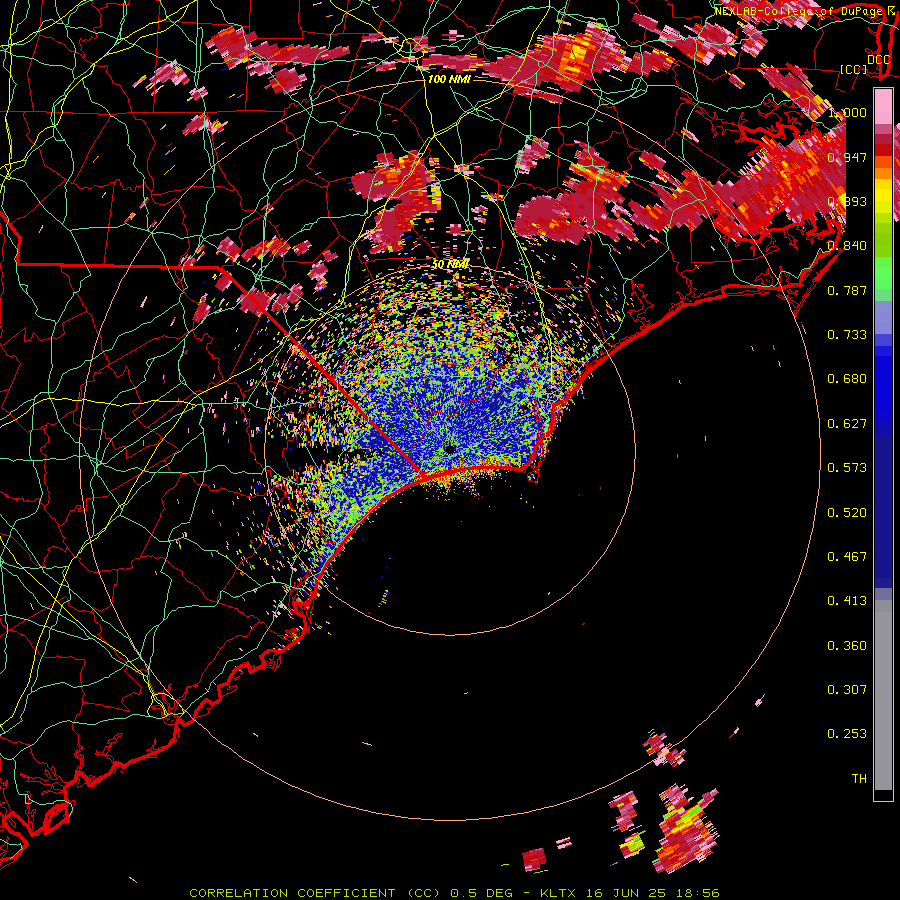This screenshot has width=900, height=900.
Task: Click the 0.680 legend value
Action: click(x=847, y=379)
